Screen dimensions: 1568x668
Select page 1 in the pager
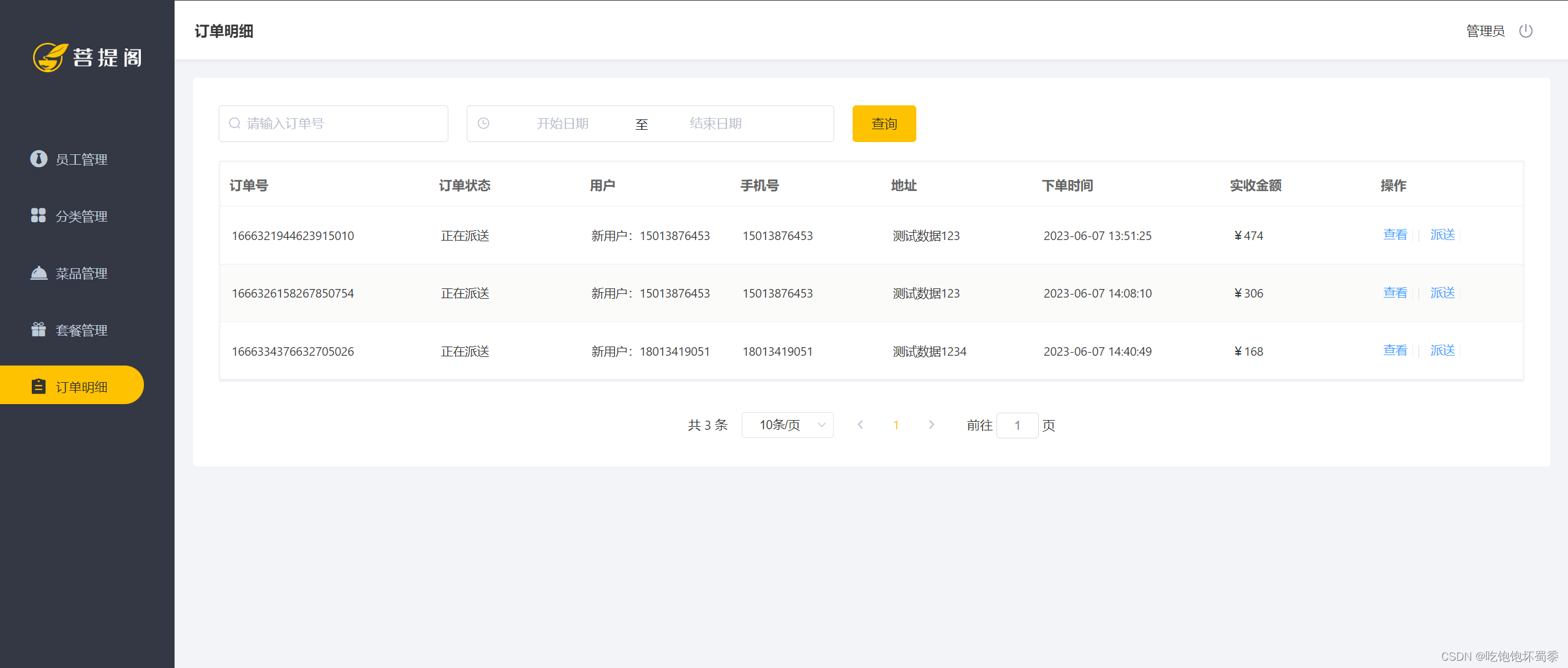click(896, 424)
